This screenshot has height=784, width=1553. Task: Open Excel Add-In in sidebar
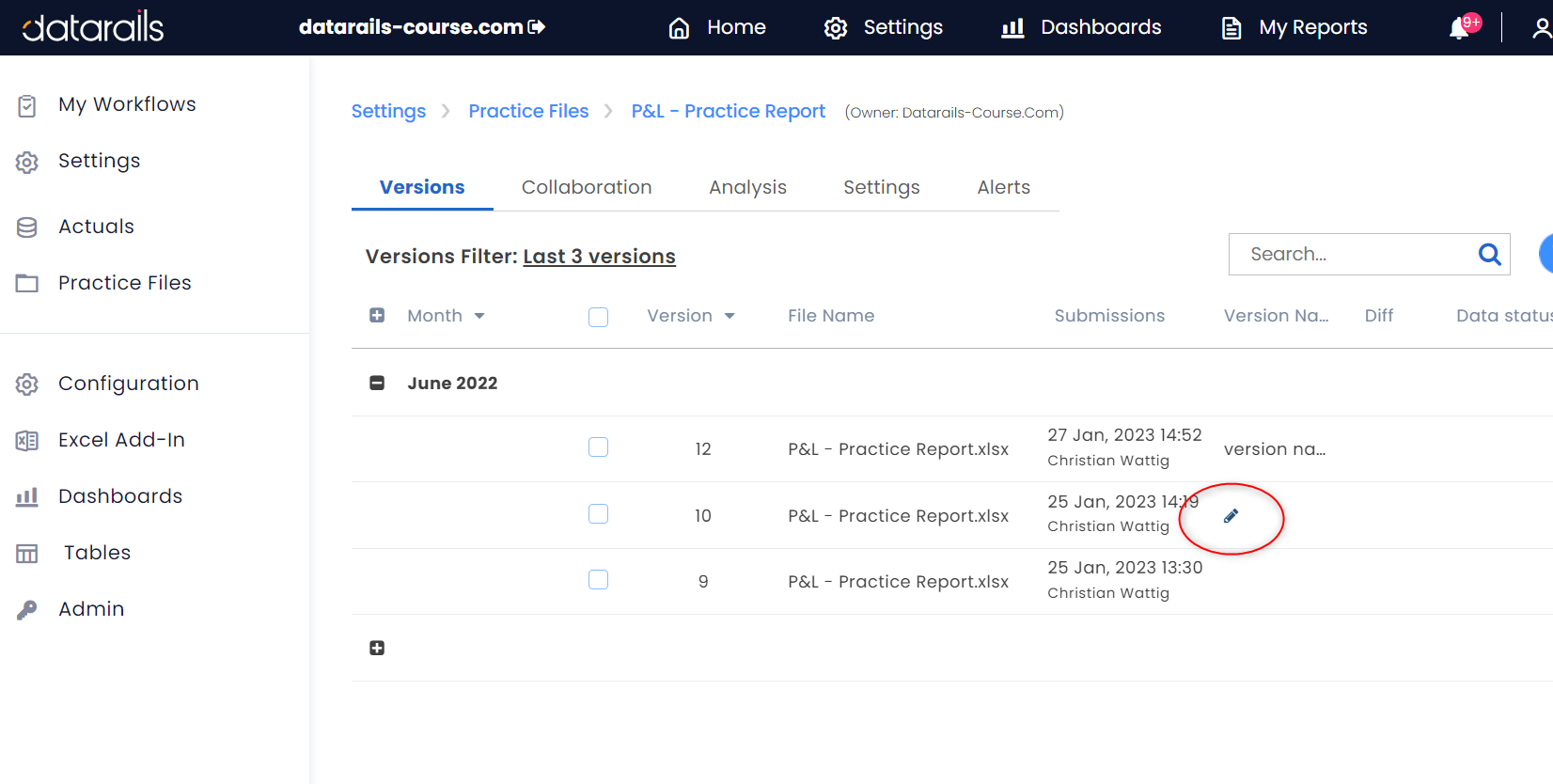coord(121,440)
